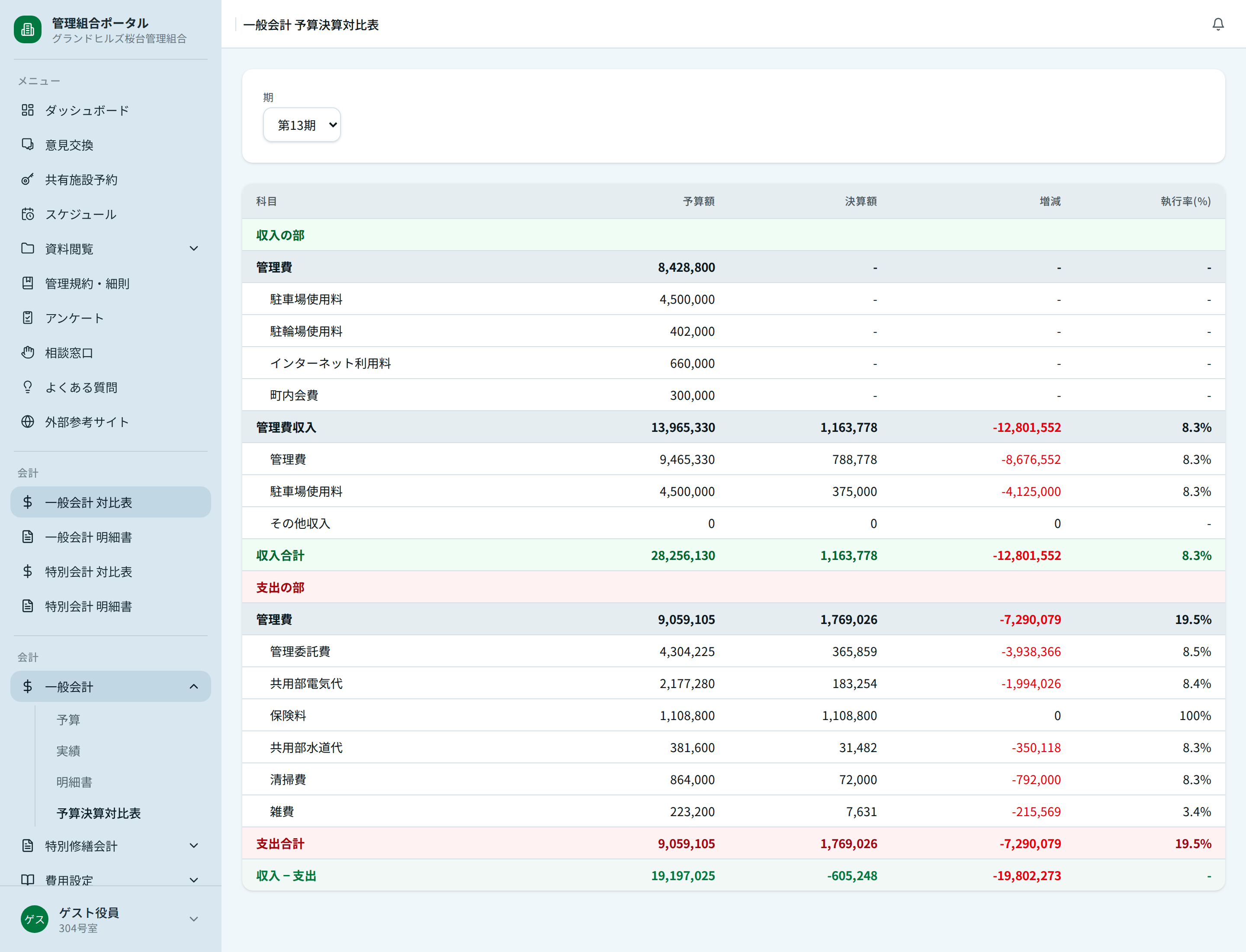Click the globe icon for 外部参考サイト

tap(27, 421)
